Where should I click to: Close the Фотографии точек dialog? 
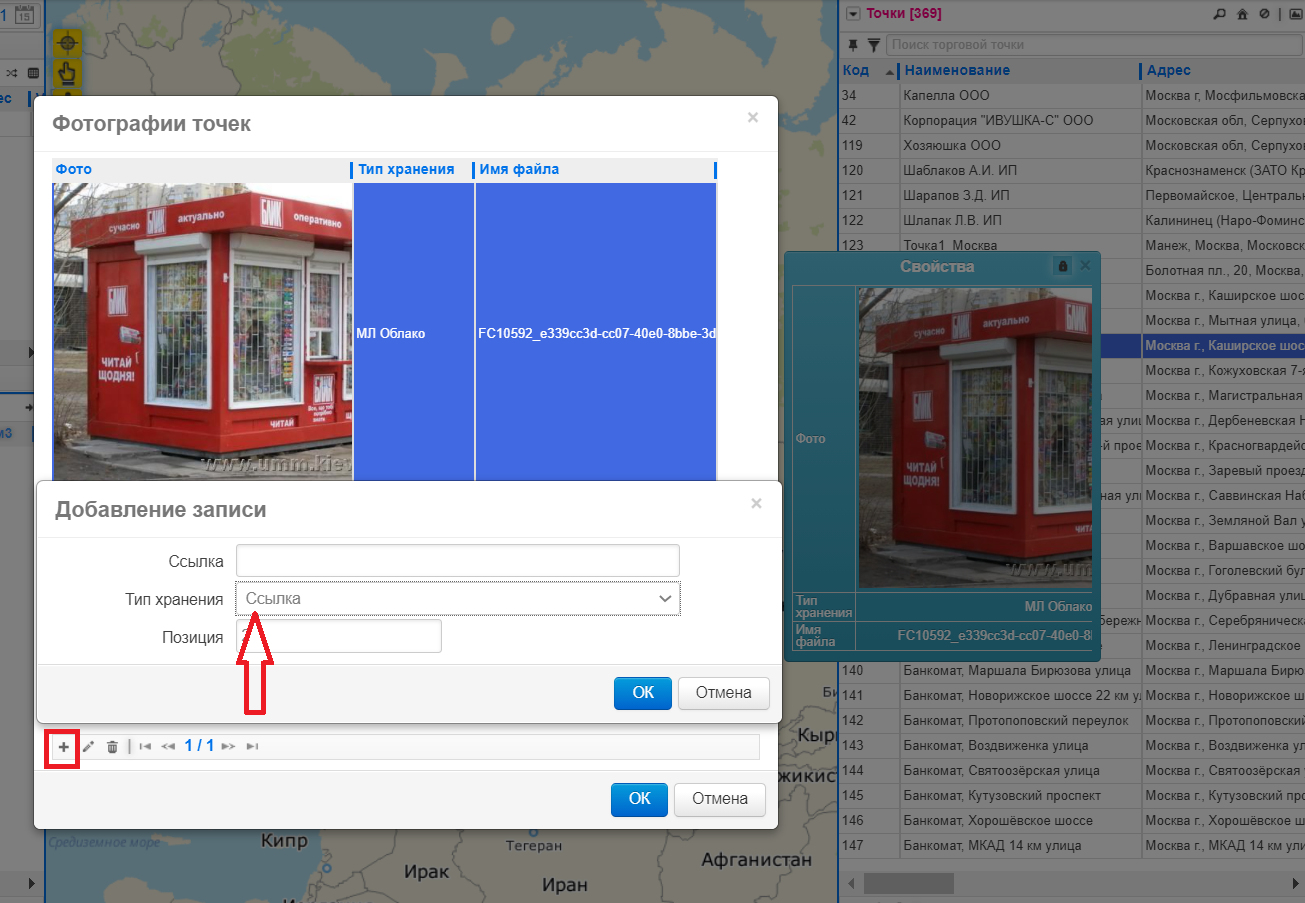[753, 118]
